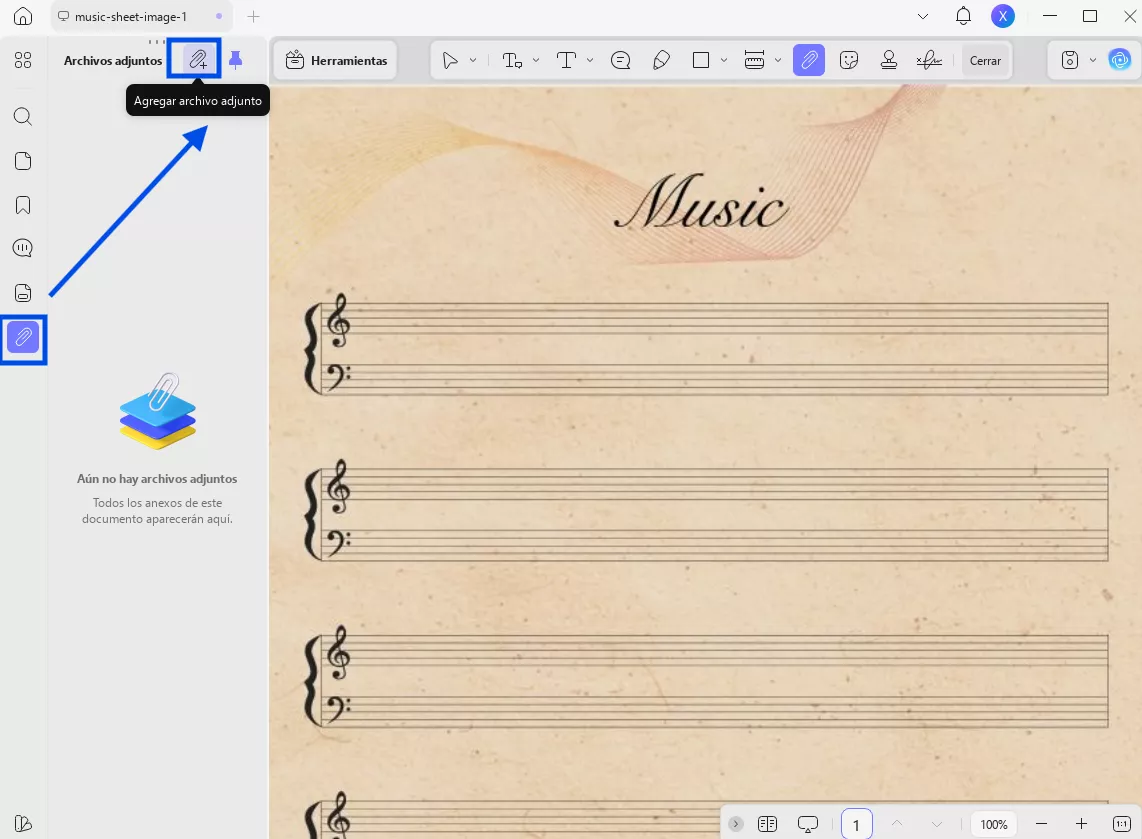The image size is (1142, 839).
Task: Select the typewriter text tool
Action: [566, 60]
